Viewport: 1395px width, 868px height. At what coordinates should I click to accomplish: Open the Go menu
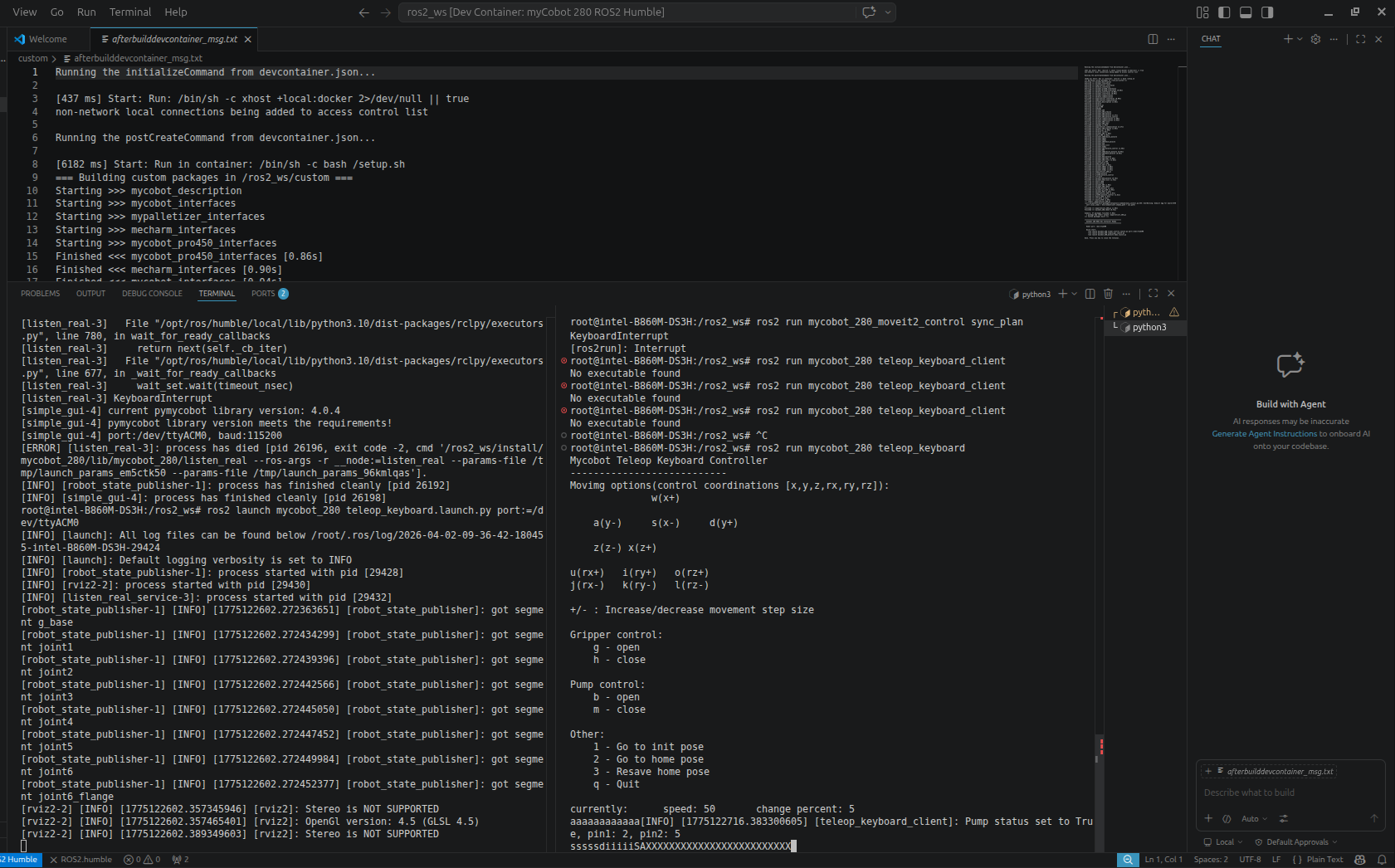[57, 12]
